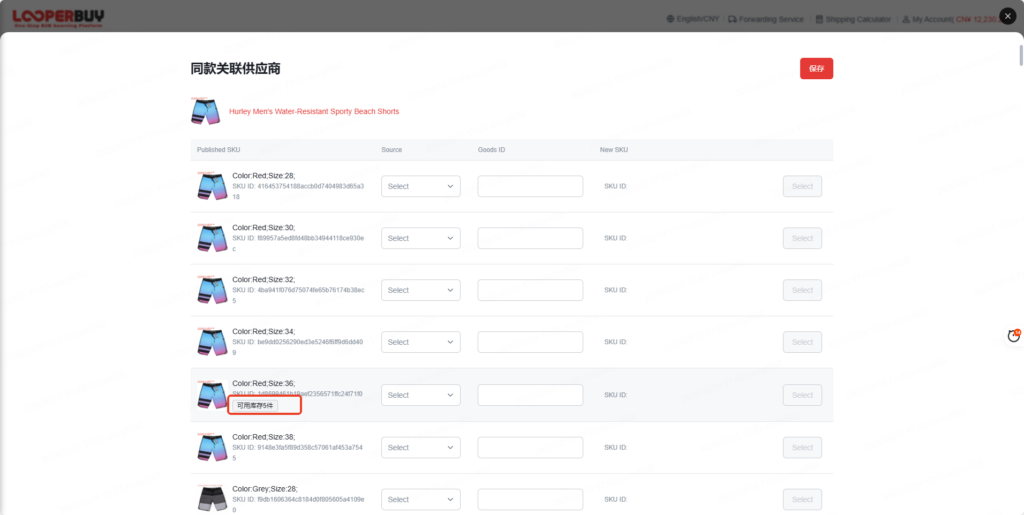Open Source dropdown for Red Size 28

tap(420, 186)
